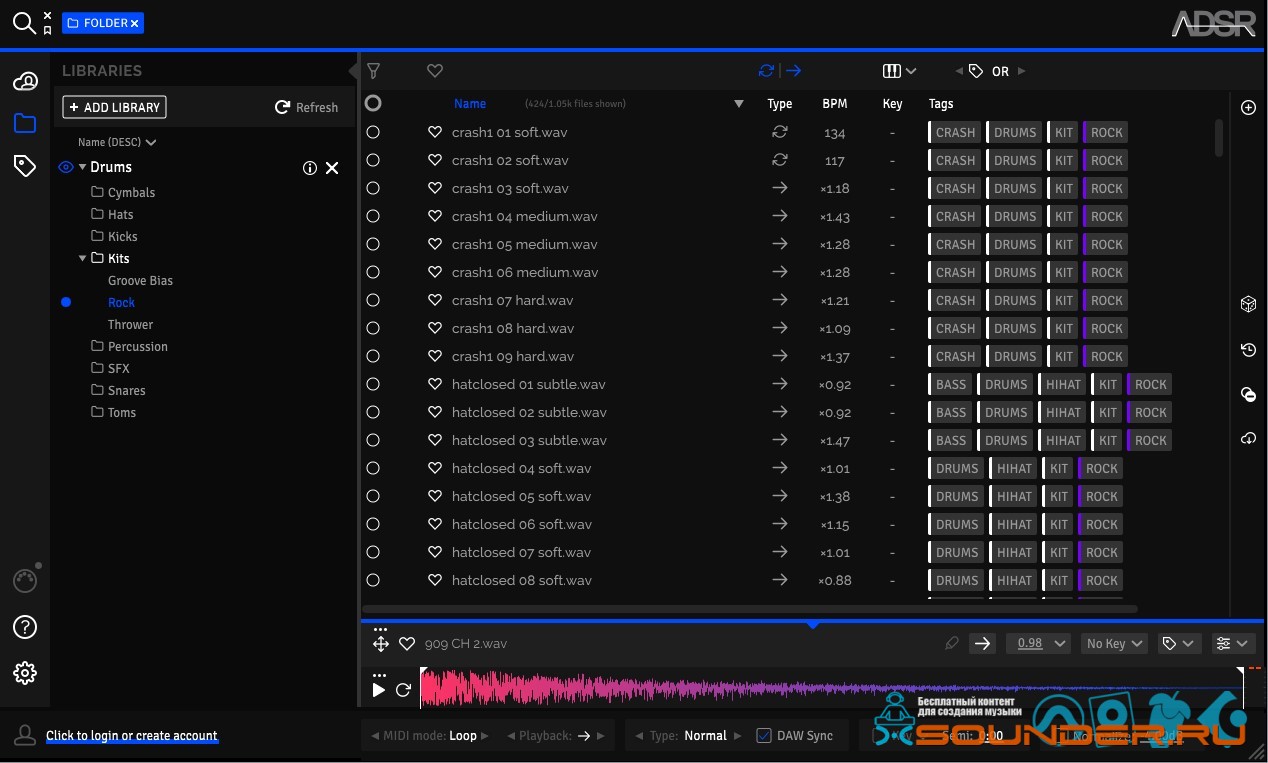Favorite hatclosed 04 soft.wav with its heart
This screenshot has width=1268, height=763.
point(435,468)
